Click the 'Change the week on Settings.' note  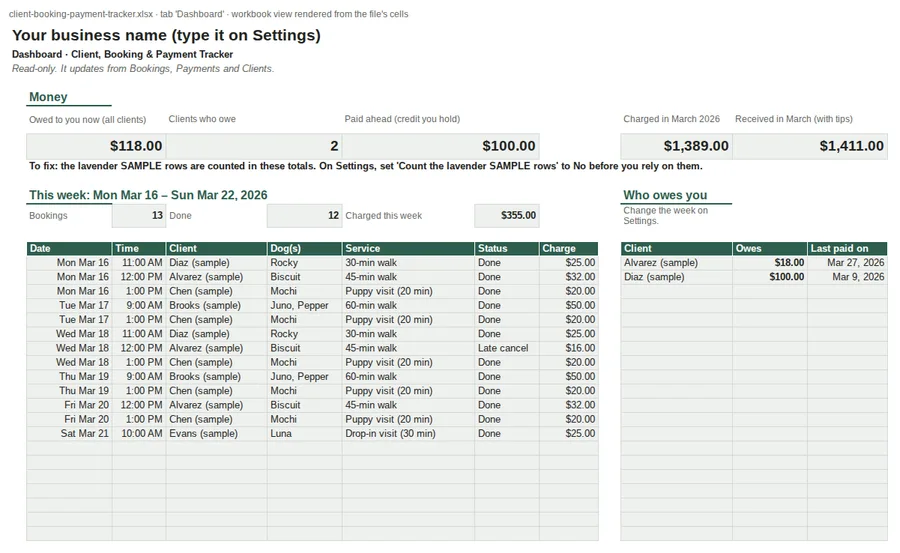pyautogui.click(x=666, y=216)
